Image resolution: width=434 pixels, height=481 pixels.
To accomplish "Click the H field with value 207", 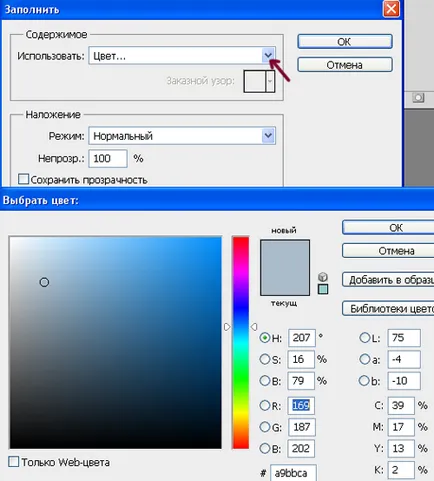I will (x=302, y=338).
